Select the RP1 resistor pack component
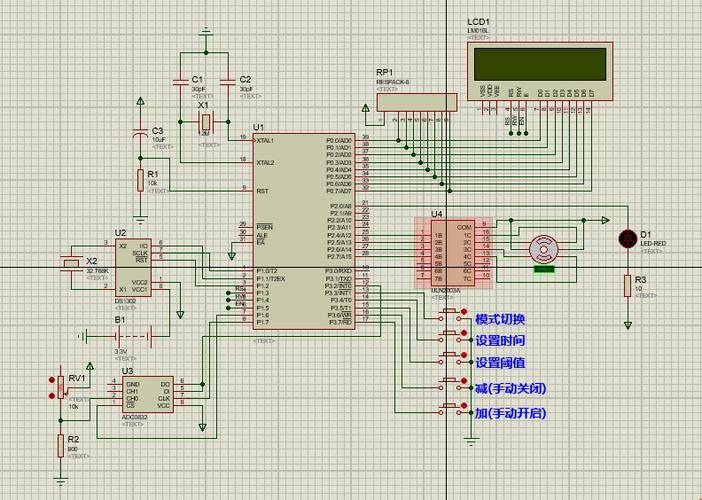Viewport: 702px width, 500px height. pyautogui.click(x=416, y=102)
